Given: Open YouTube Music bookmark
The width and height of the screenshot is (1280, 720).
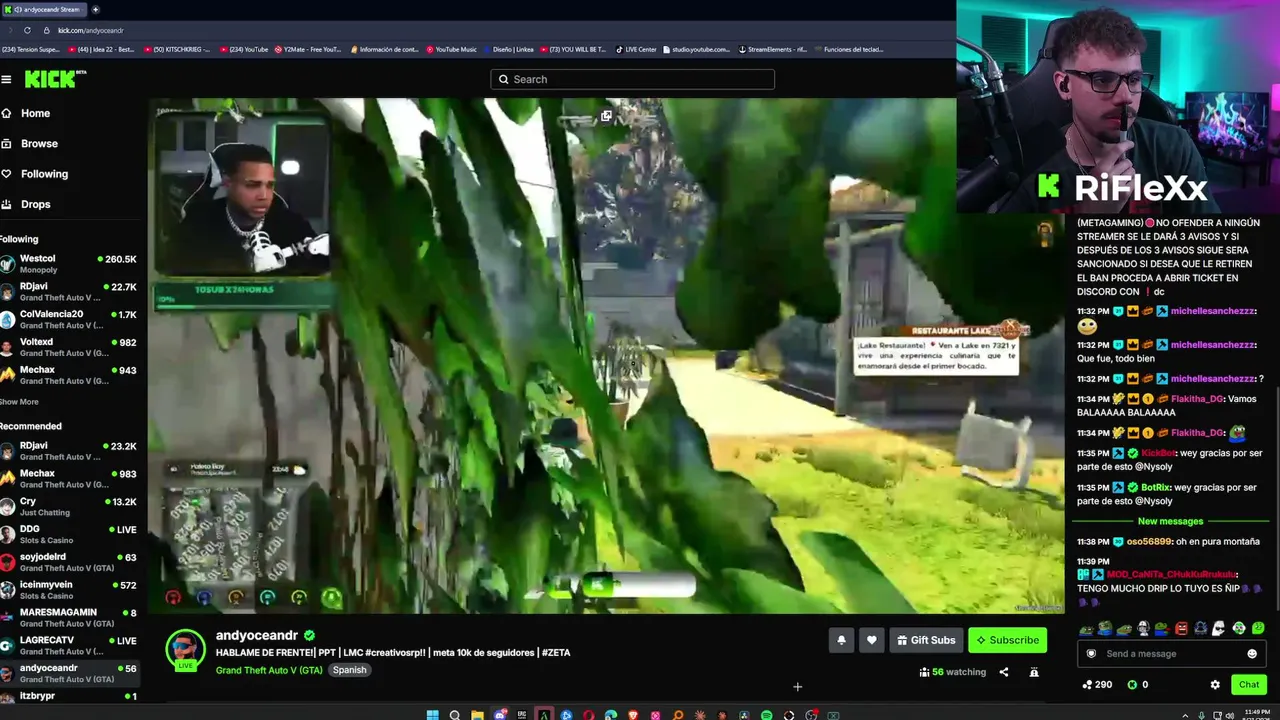Looking at the screenshot, I should pyautogui.click(x=451, y=49).
